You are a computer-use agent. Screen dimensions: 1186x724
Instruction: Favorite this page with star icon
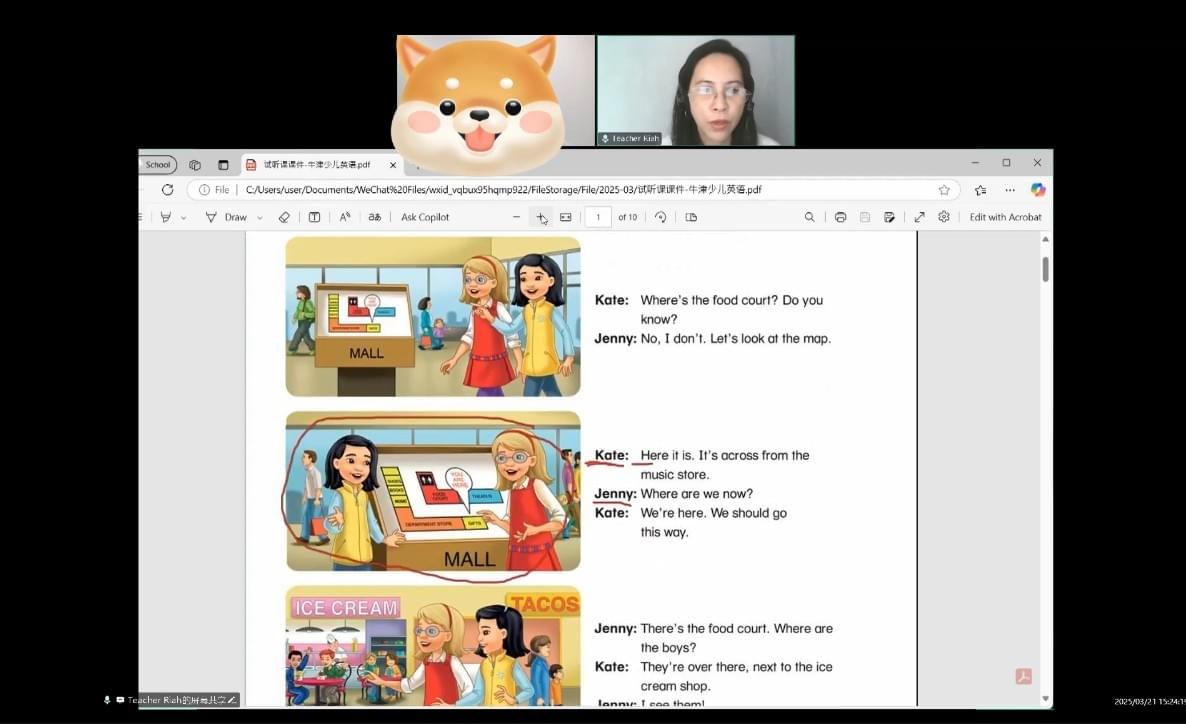pyautogui.click(x=944, y=190)
